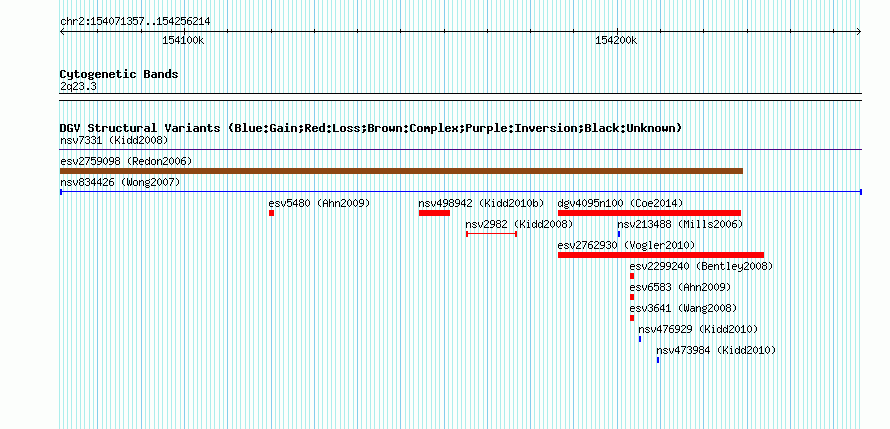Image resolution: width=890 pixels, height=429 pixels.
Task: Select the long red esv2762930 loss bar
Action: [661, 255]
